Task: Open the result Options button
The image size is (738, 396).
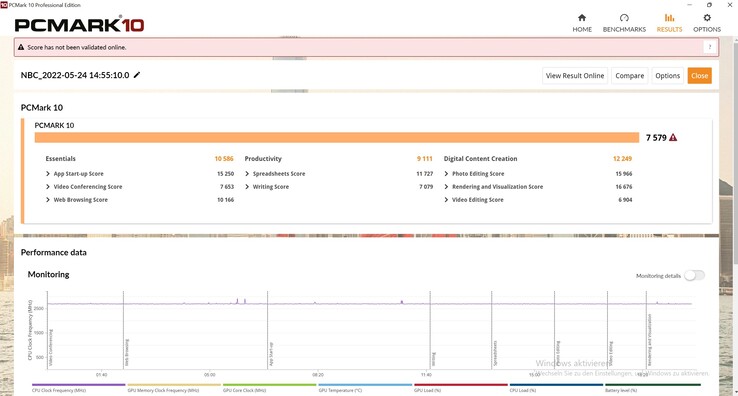Action: point(667,76)
